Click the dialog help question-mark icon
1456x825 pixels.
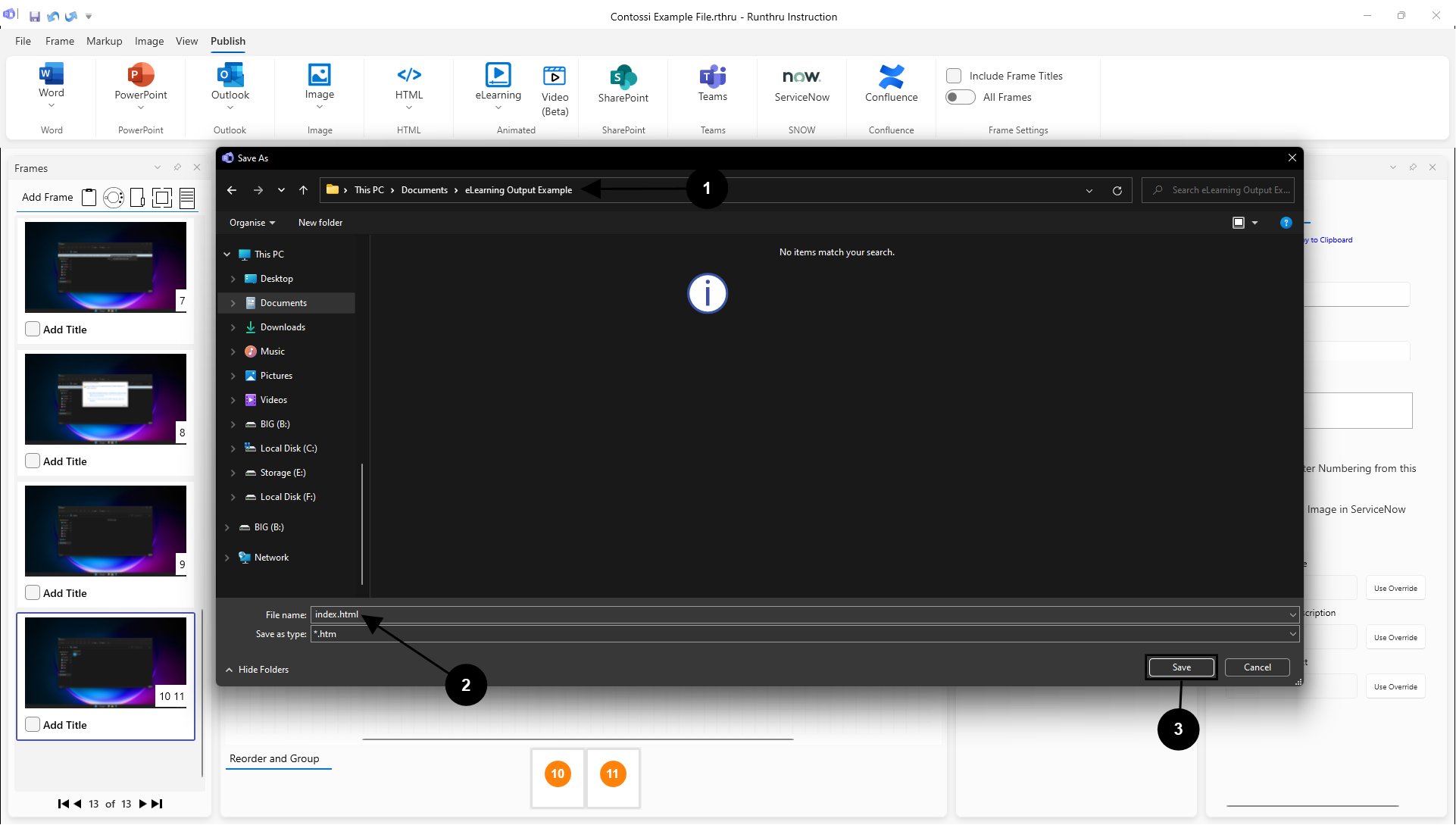[1286, 223]
